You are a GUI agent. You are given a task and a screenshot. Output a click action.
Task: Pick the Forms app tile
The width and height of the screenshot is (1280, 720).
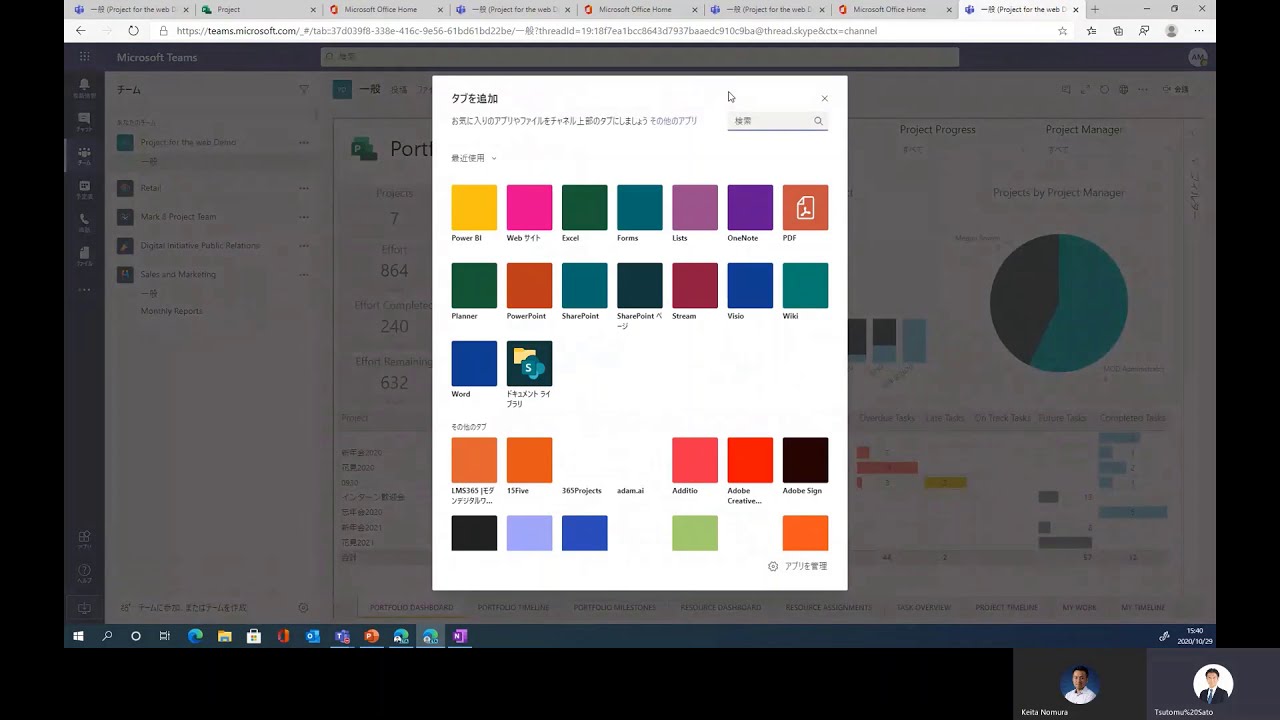pos(639,208)
